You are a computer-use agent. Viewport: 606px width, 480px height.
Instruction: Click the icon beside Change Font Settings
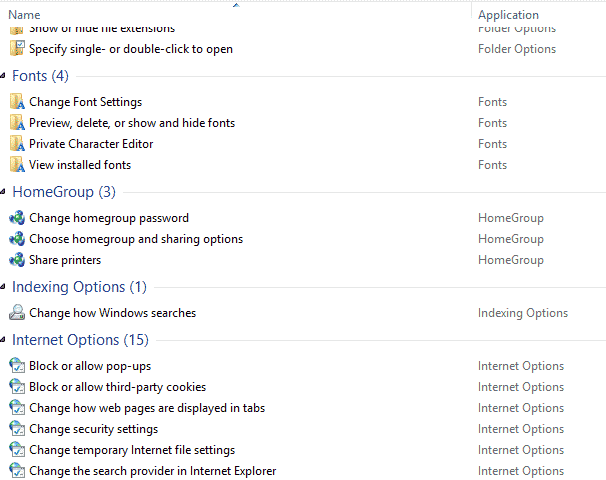pos(16,102)
